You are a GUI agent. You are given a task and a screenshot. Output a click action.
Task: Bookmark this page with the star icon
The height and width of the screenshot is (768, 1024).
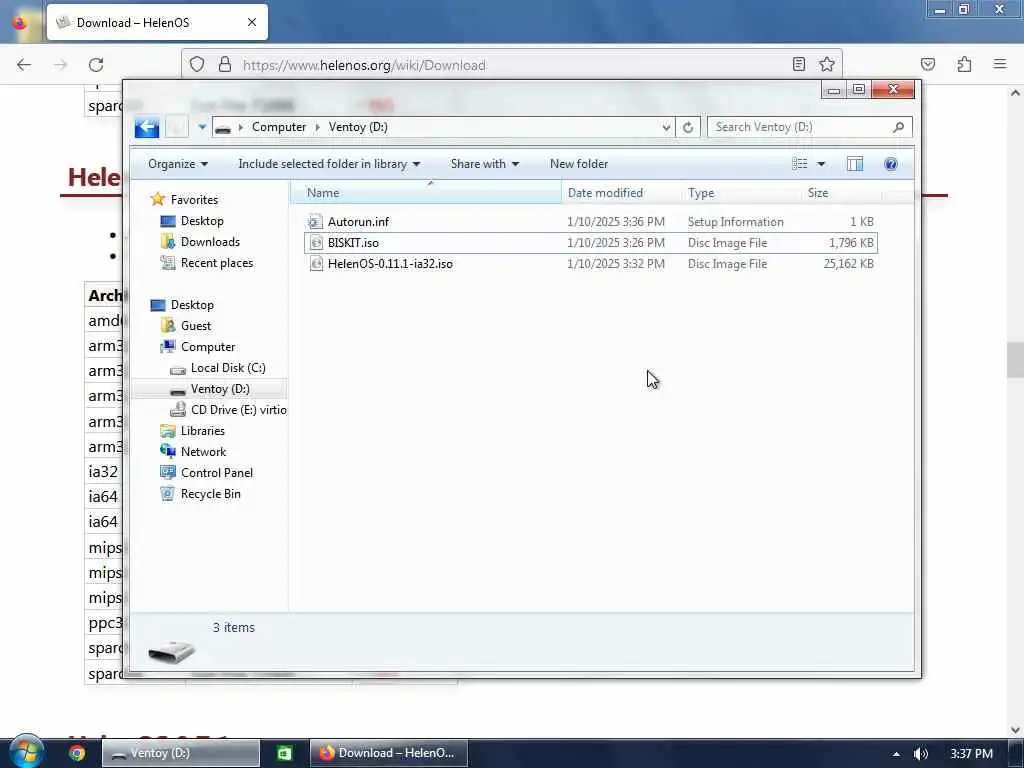pos(827,64)
